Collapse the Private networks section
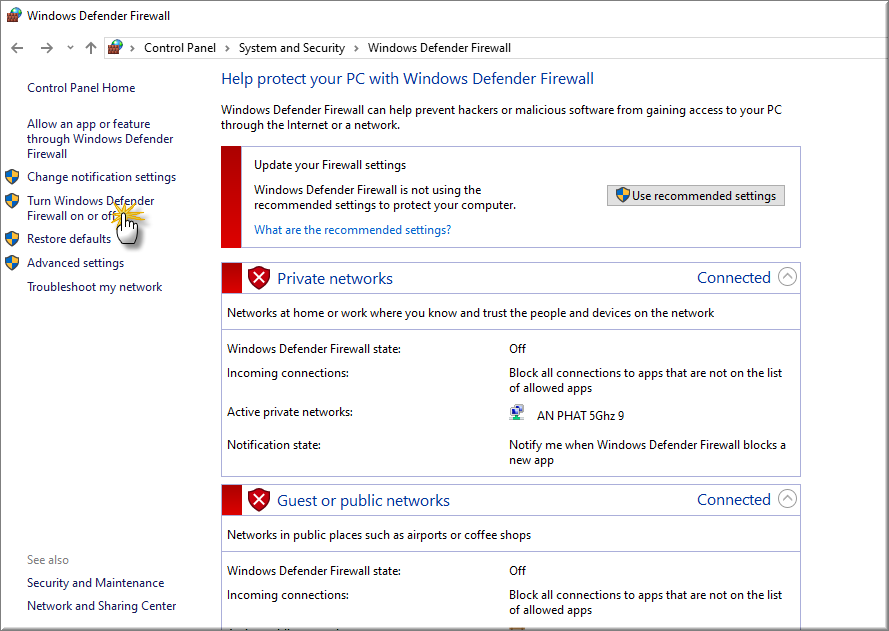889x631 pixels. click(788, 277)
